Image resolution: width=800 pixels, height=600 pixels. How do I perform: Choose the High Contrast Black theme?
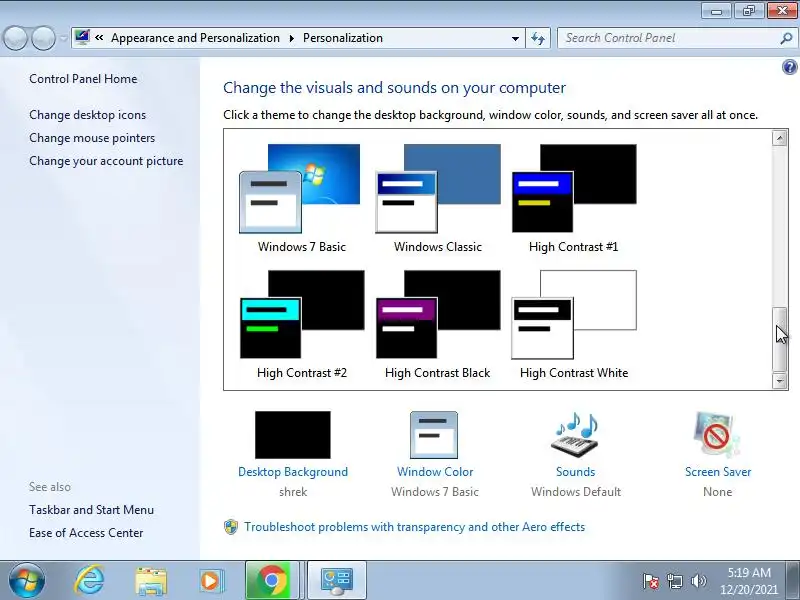pos(438,325)
